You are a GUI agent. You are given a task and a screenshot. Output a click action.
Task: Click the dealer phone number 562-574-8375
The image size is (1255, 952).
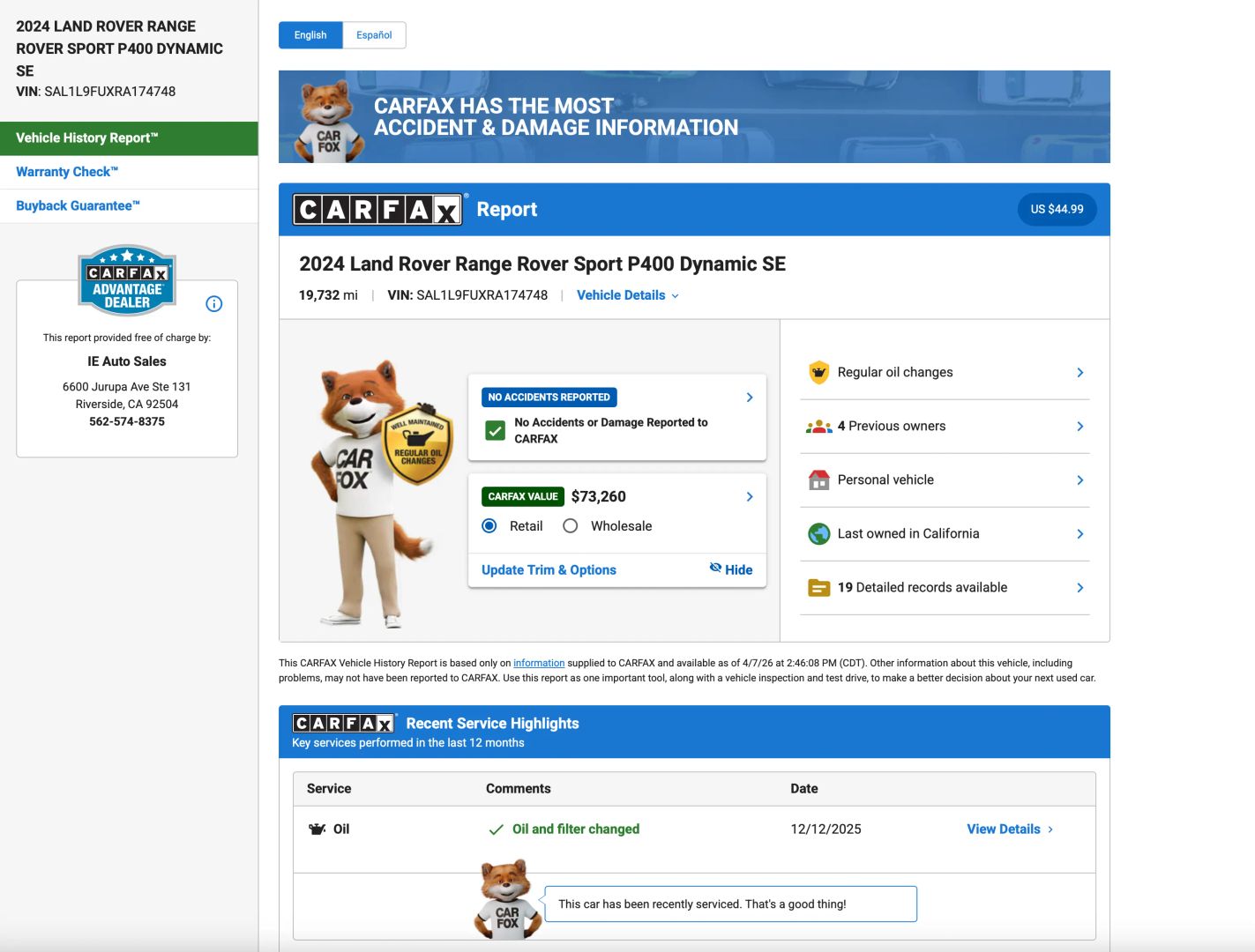[x=127, y=421]
